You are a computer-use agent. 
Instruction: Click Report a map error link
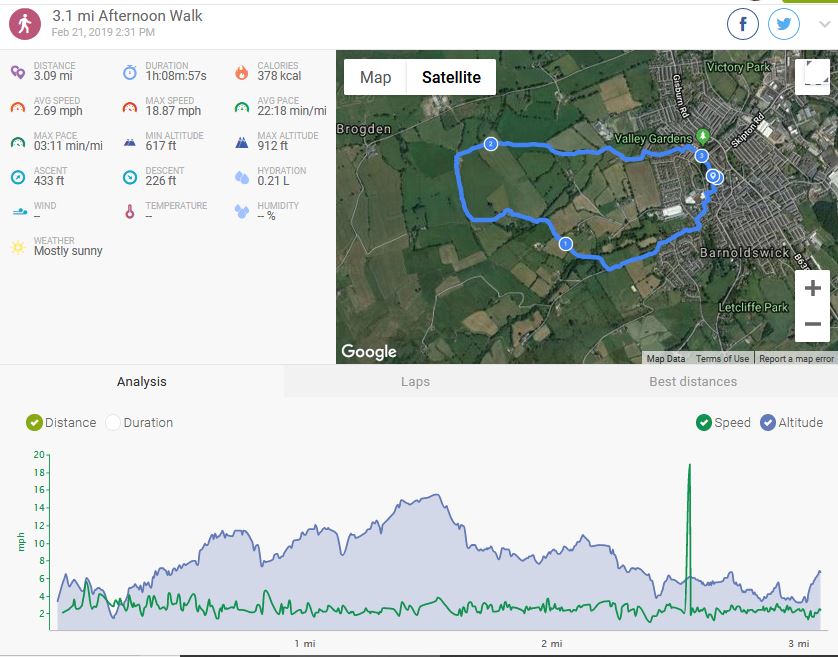(796, 358)
